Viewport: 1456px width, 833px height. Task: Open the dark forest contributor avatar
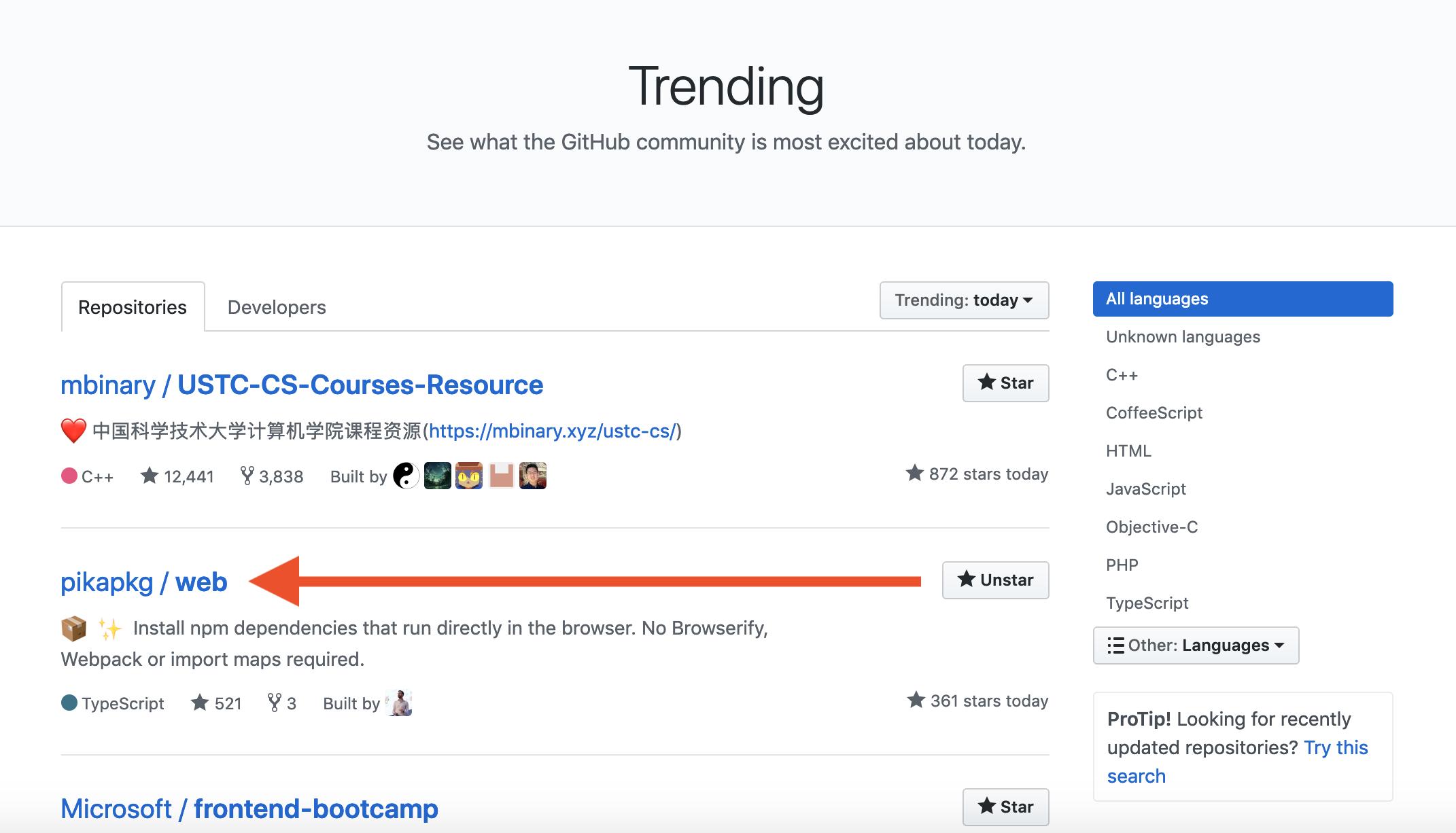click(438, 476)
